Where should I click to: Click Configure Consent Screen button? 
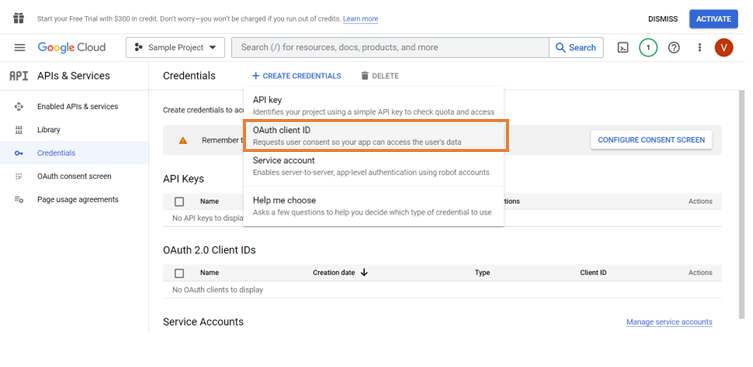[651, 140]
